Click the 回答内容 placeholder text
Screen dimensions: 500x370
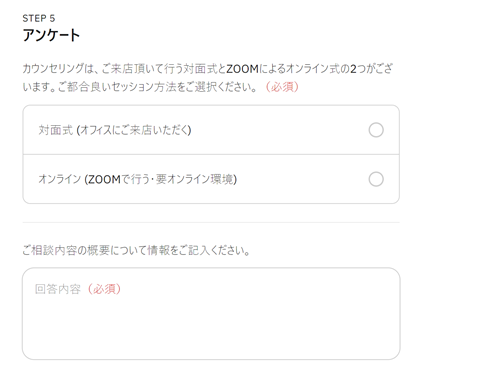click(58, 289)
